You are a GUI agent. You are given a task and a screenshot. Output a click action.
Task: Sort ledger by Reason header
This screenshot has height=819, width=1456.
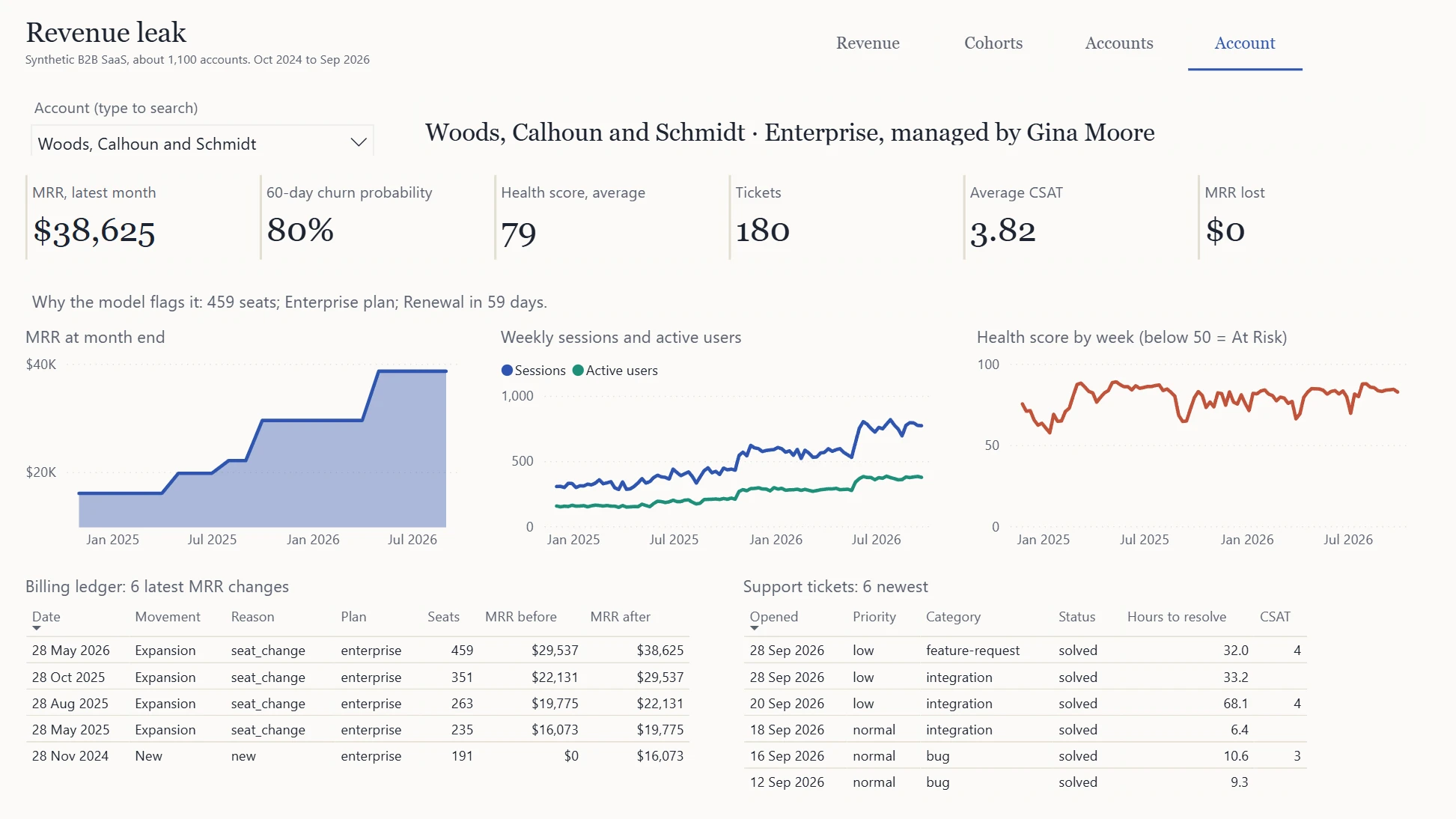click(252, 617)
